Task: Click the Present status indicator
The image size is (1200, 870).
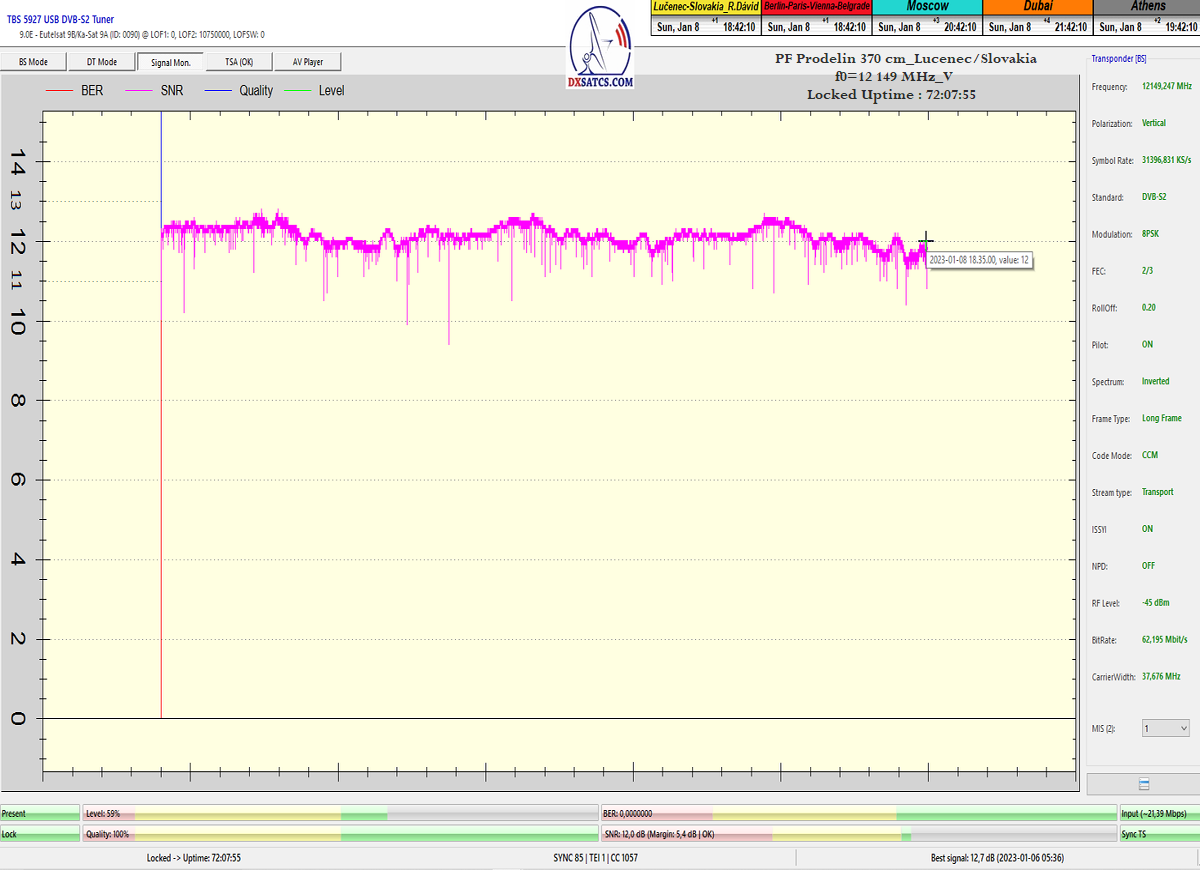Action: click(40, 814)
